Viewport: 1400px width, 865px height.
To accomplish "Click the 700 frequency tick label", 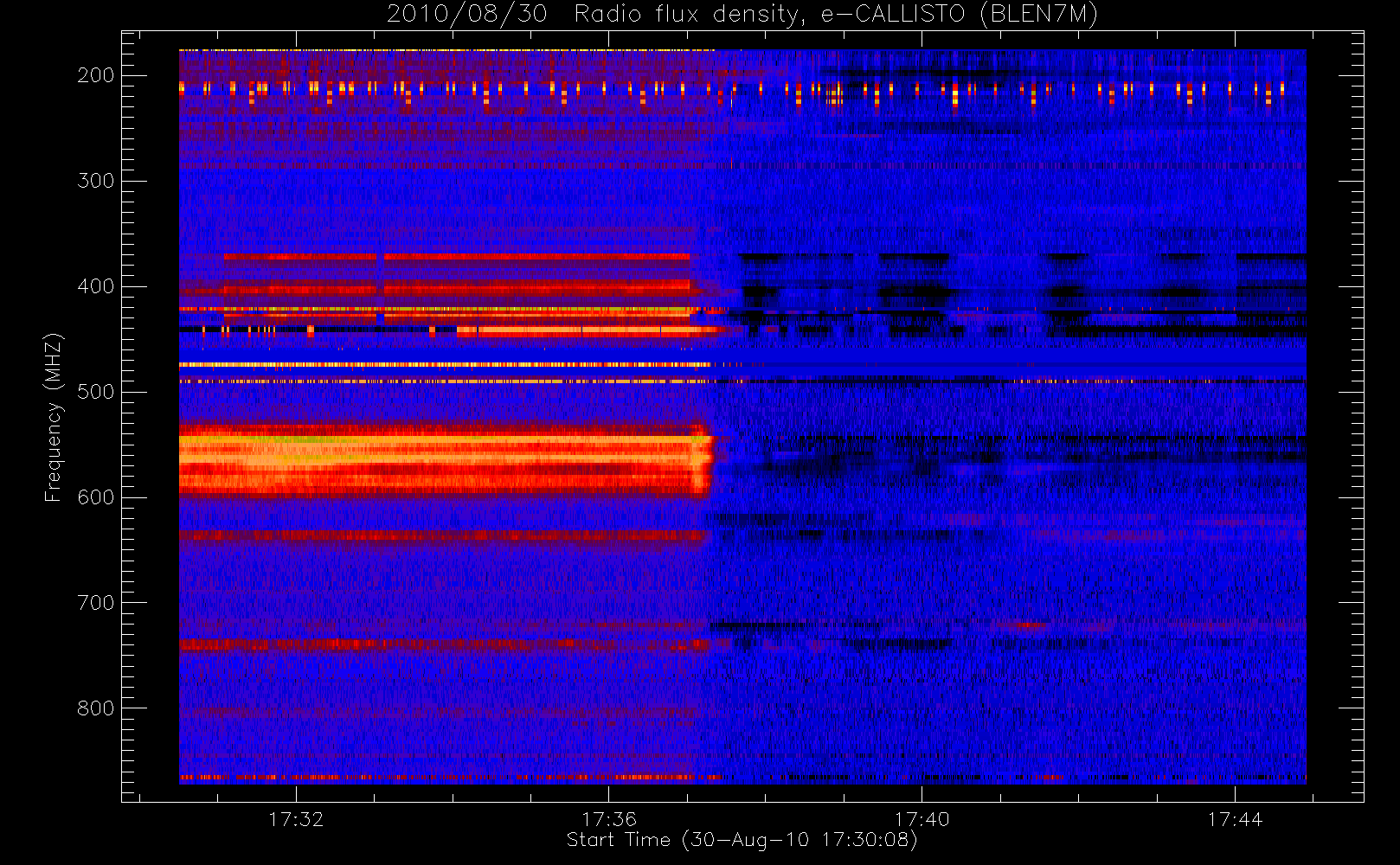I will click(x=95, y=603).
